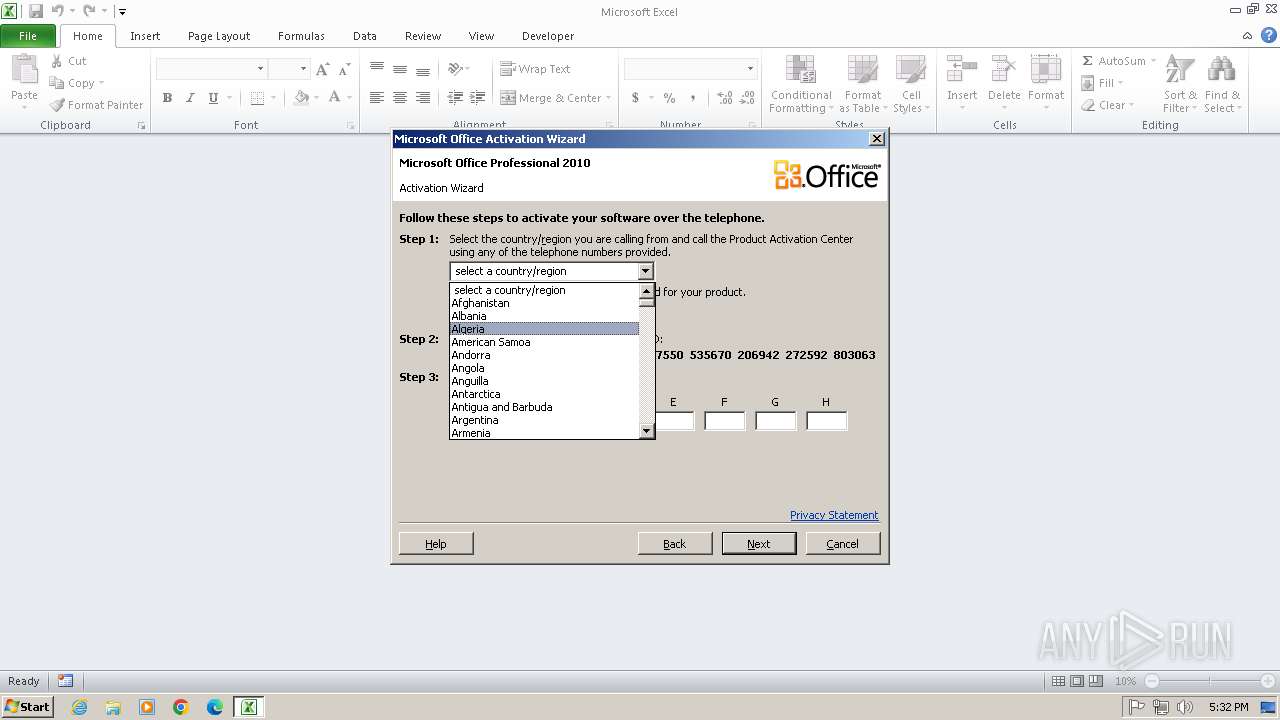
Task: Open the Privacy Statement link
Action: [x=834, y=515]
